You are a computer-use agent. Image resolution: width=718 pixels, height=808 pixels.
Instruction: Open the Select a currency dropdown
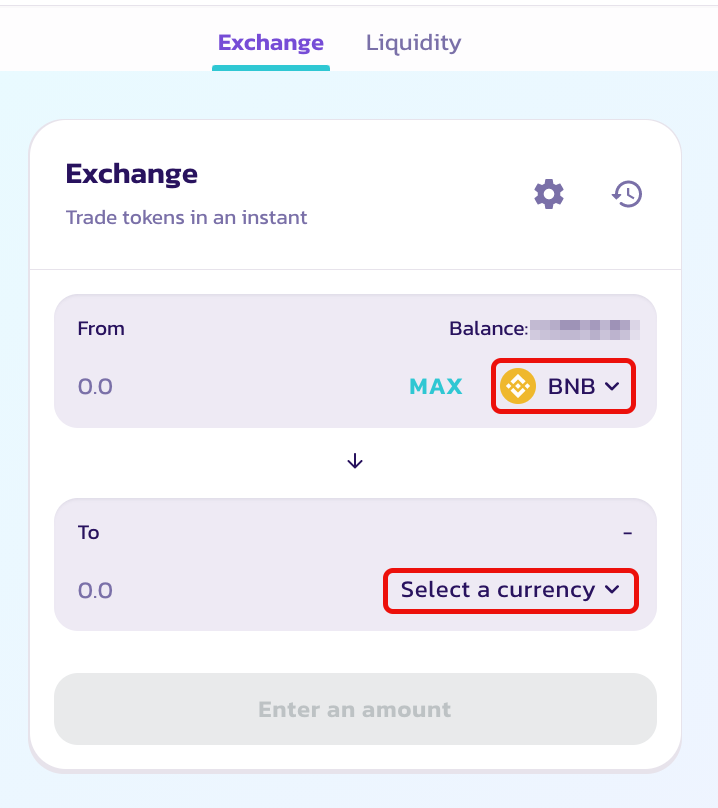pos(511,591)
